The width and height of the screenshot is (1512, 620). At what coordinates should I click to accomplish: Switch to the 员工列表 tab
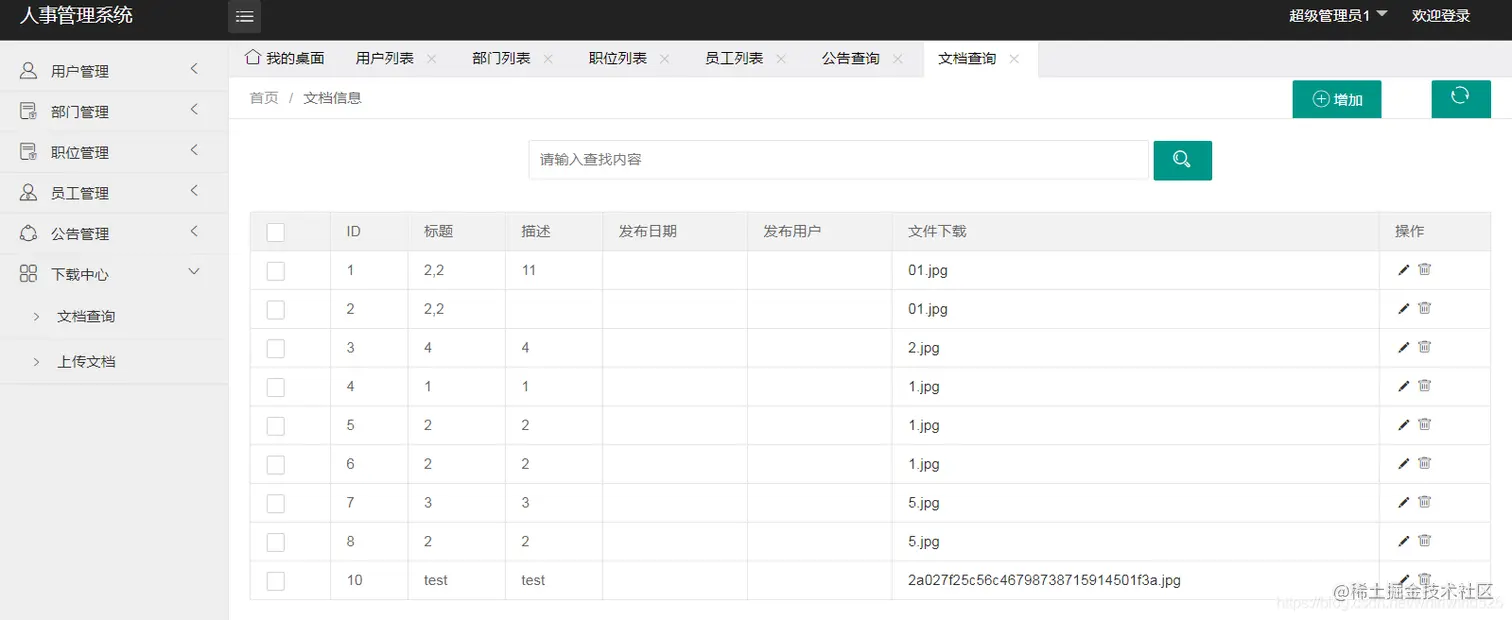(734, 58)
